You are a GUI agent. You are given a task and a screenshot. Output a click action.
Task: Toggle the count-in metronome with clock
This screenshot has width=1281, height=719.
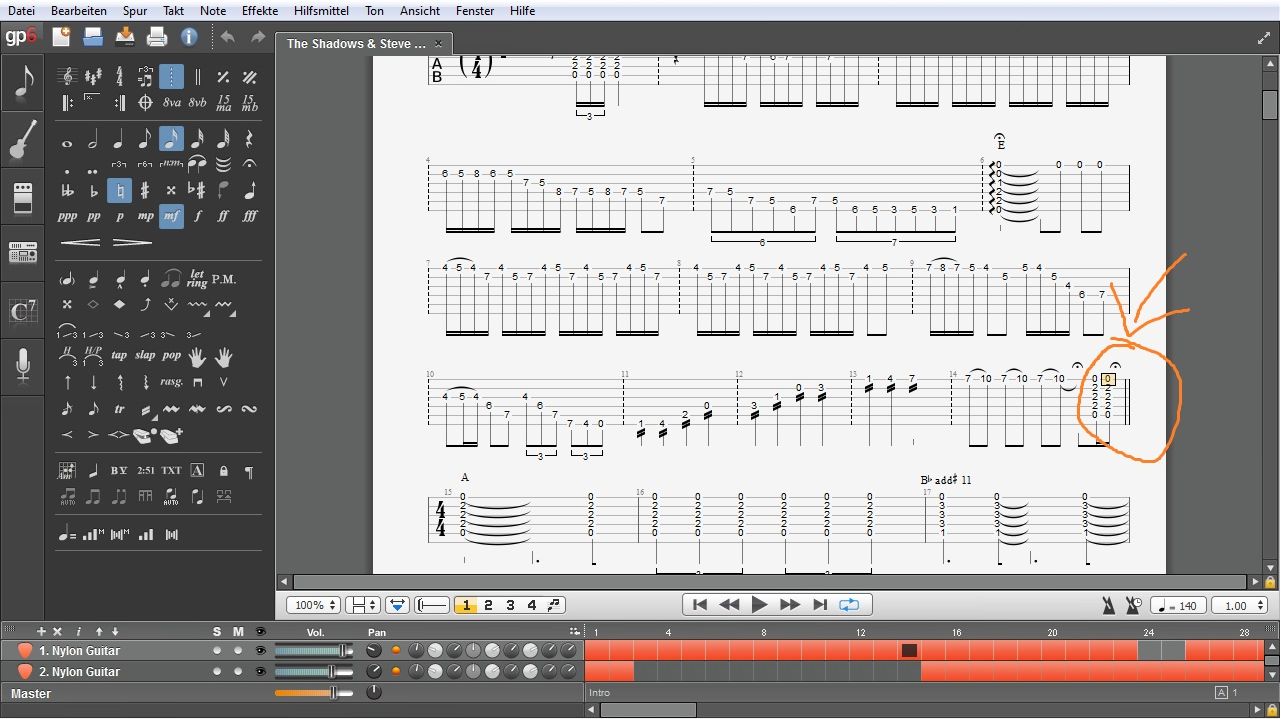[x=1133, y=605]
